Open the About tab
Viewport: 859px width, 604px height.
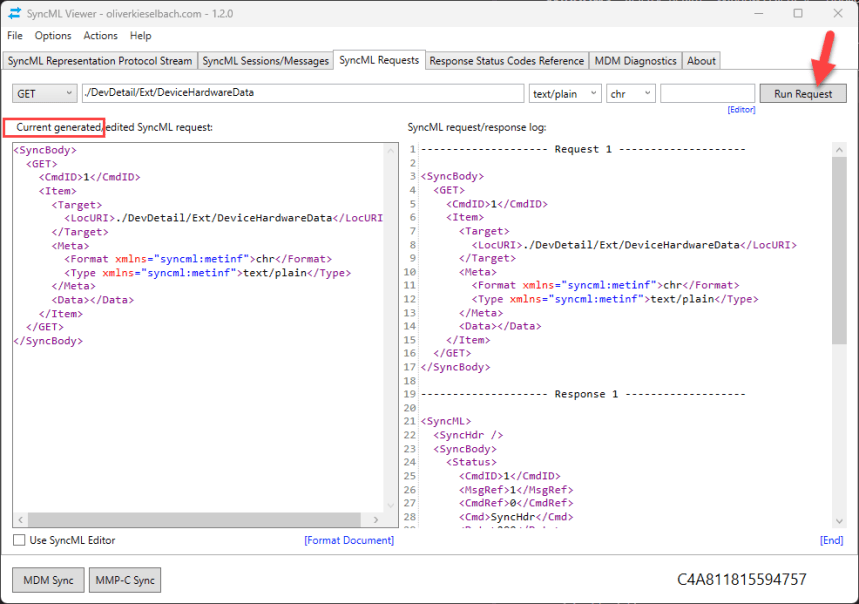[701, 60]
